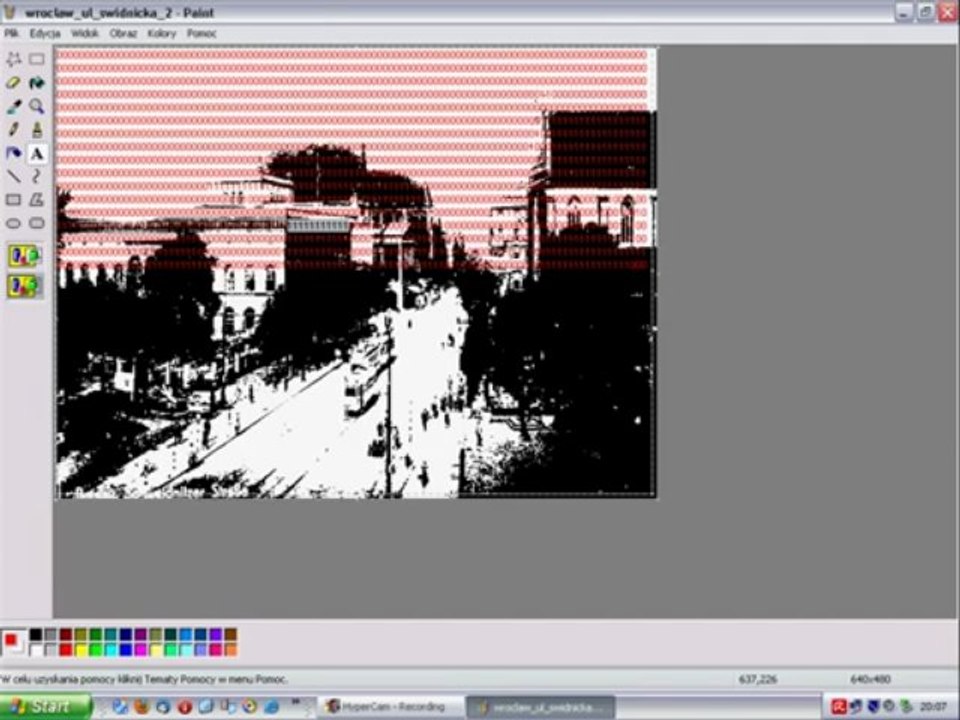Screen dimensions: 960x720
Task: Click the system tray clock showing 20:07
Action: (x=933, y=707)
